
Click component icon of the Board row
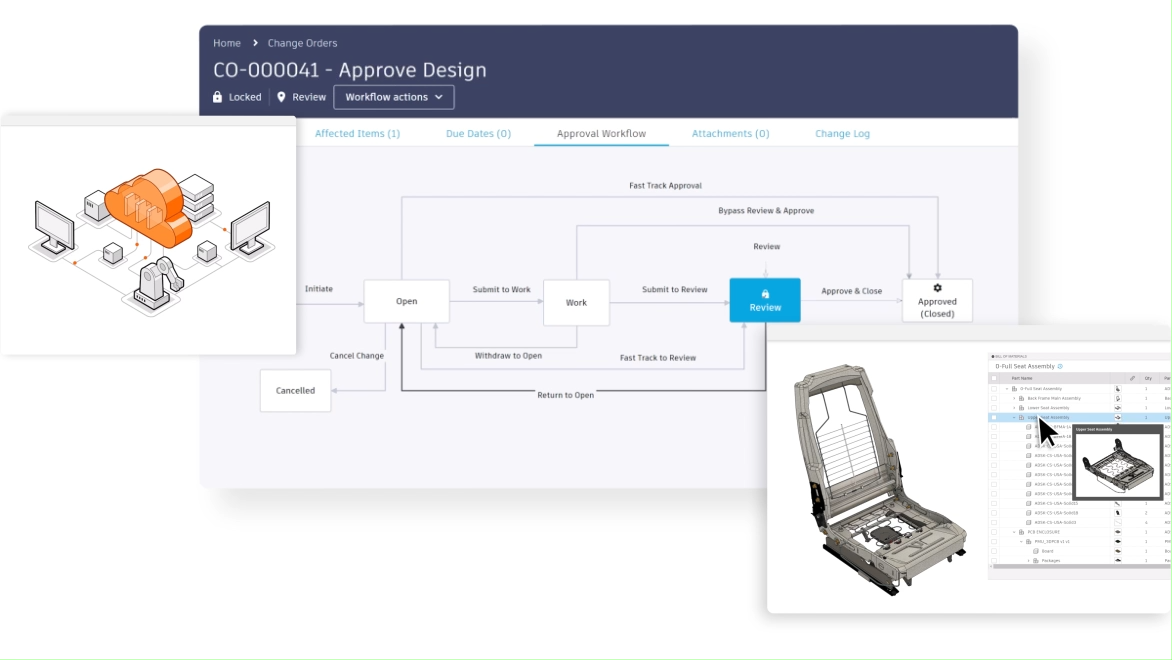[x=1036, y=551]
